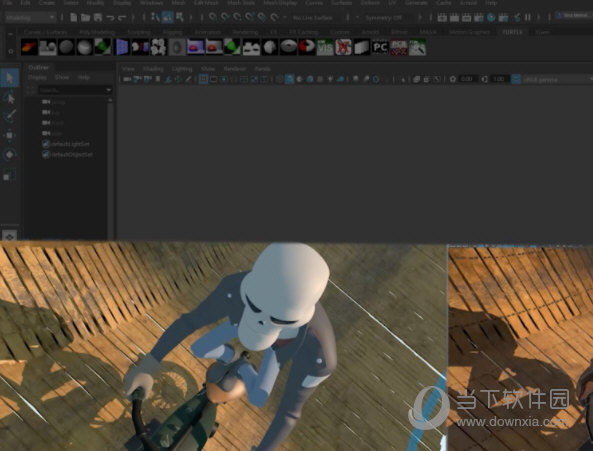This screenshot has height=451, width=593.
Task: Activate the Scale tool in toolbox
Action: click(10, 175)
